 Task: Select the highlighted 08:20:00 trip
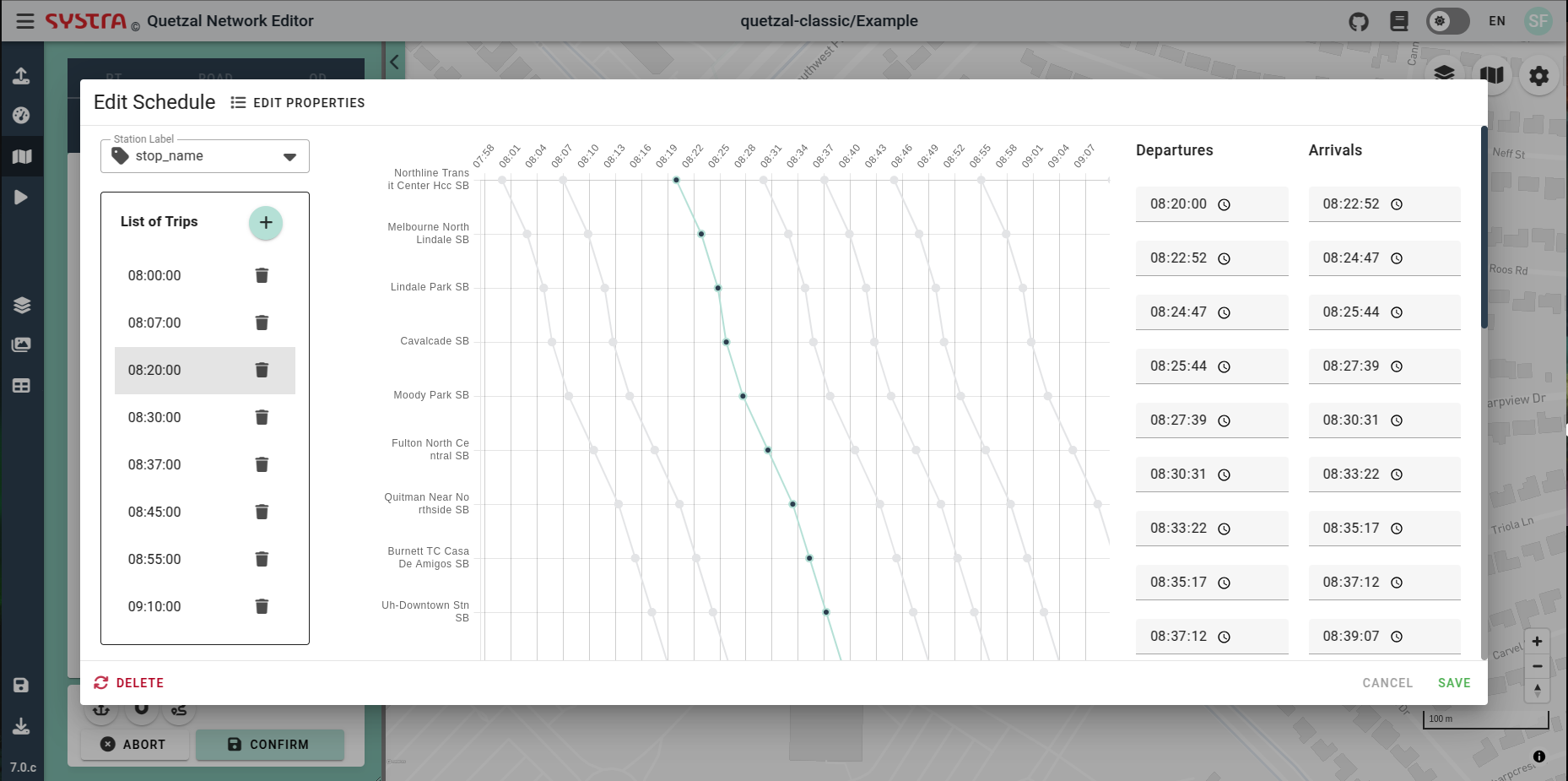pyautogui.click(x=205, y=370)
